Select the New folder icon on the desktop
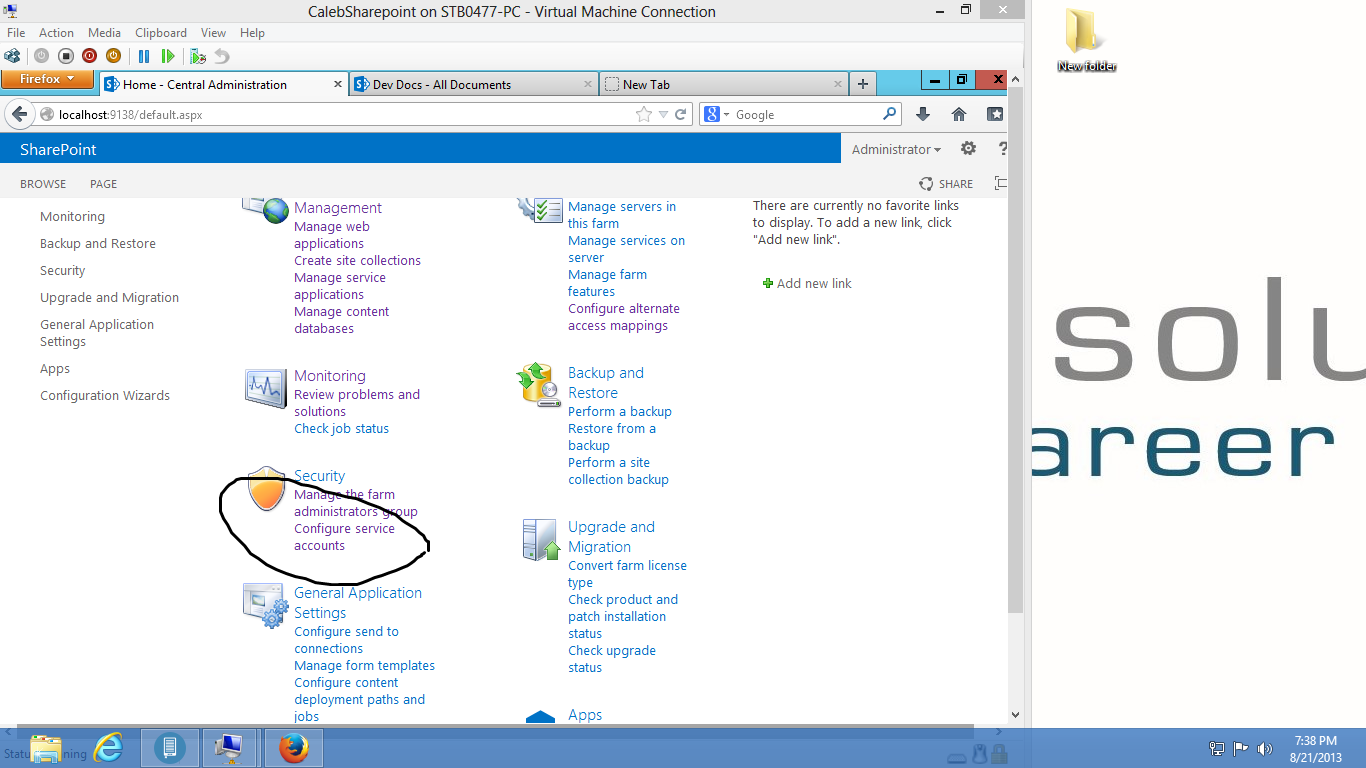The image size is (1366, 768). [x=1086, y=40]
